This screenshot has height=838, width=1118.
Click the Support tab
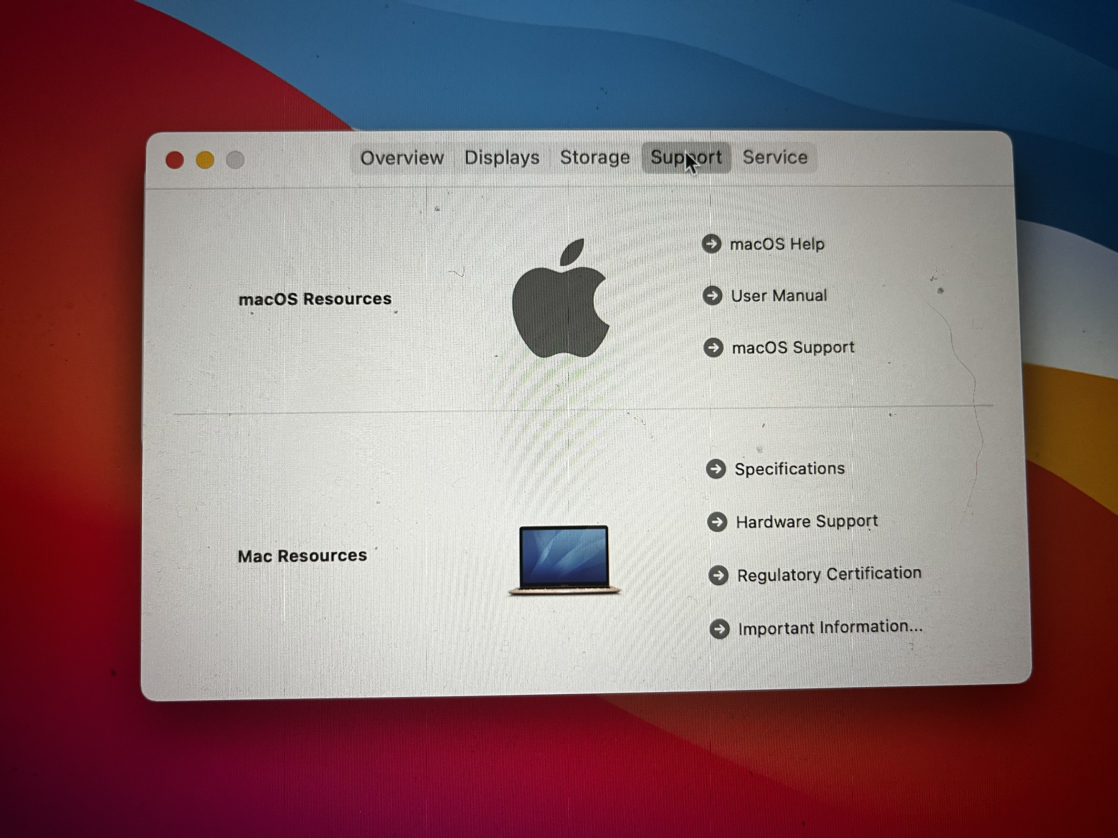pos(686,158)
